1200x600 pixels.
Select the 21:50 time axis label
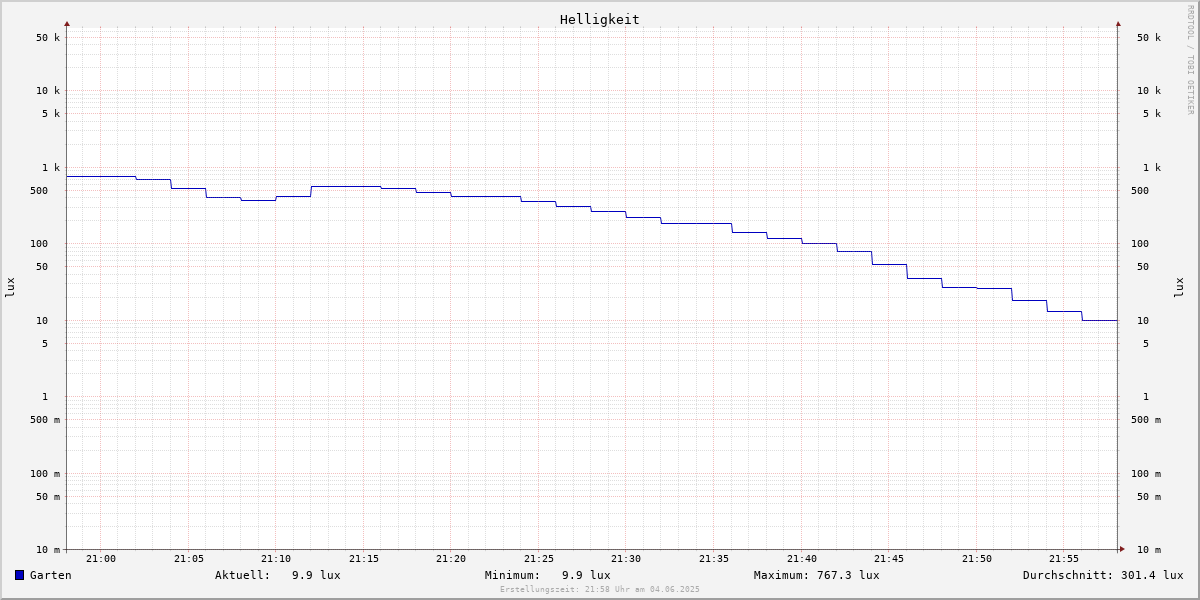click(977, 559)
